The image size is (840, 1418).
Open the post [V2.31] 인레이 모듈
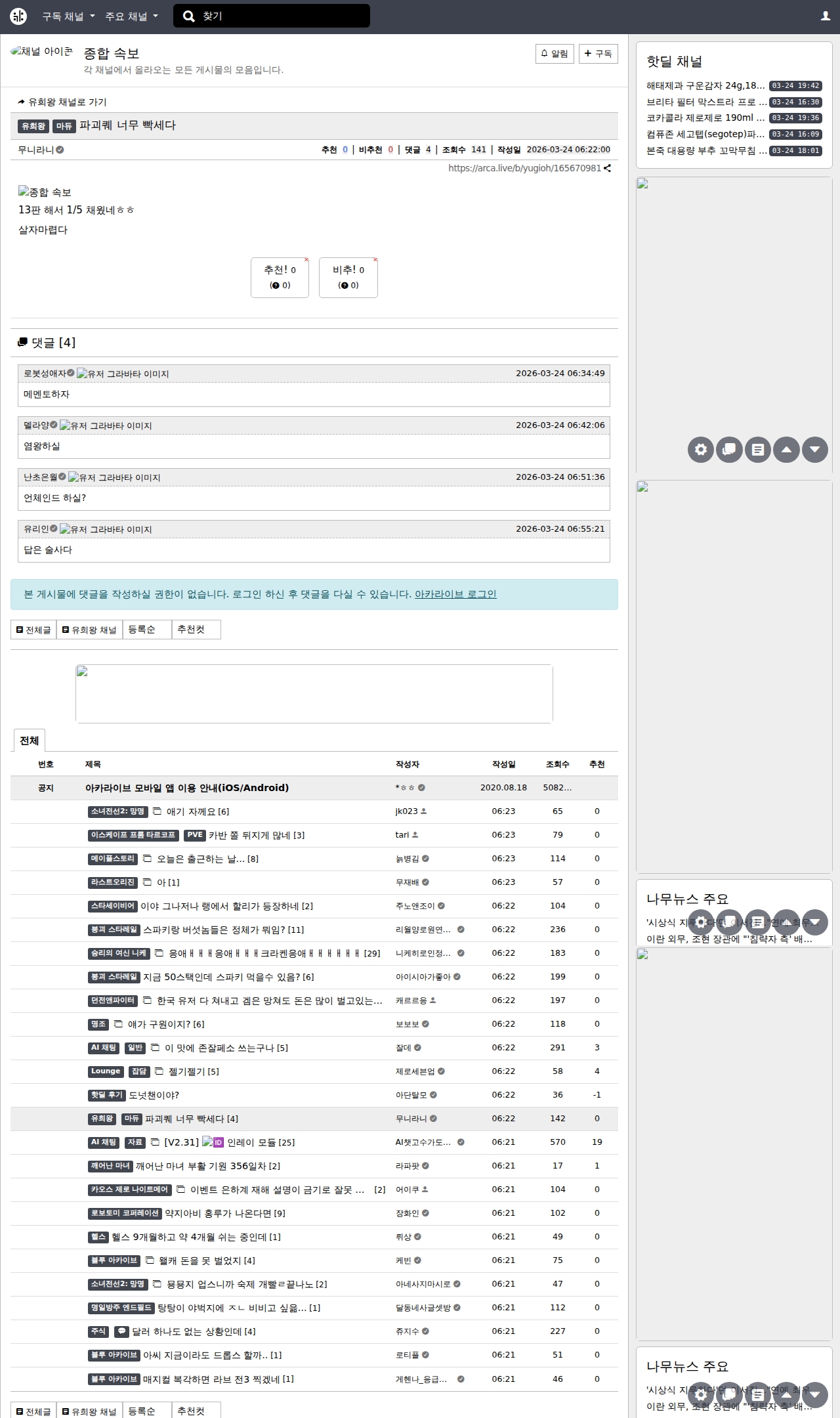(230, 1142)
